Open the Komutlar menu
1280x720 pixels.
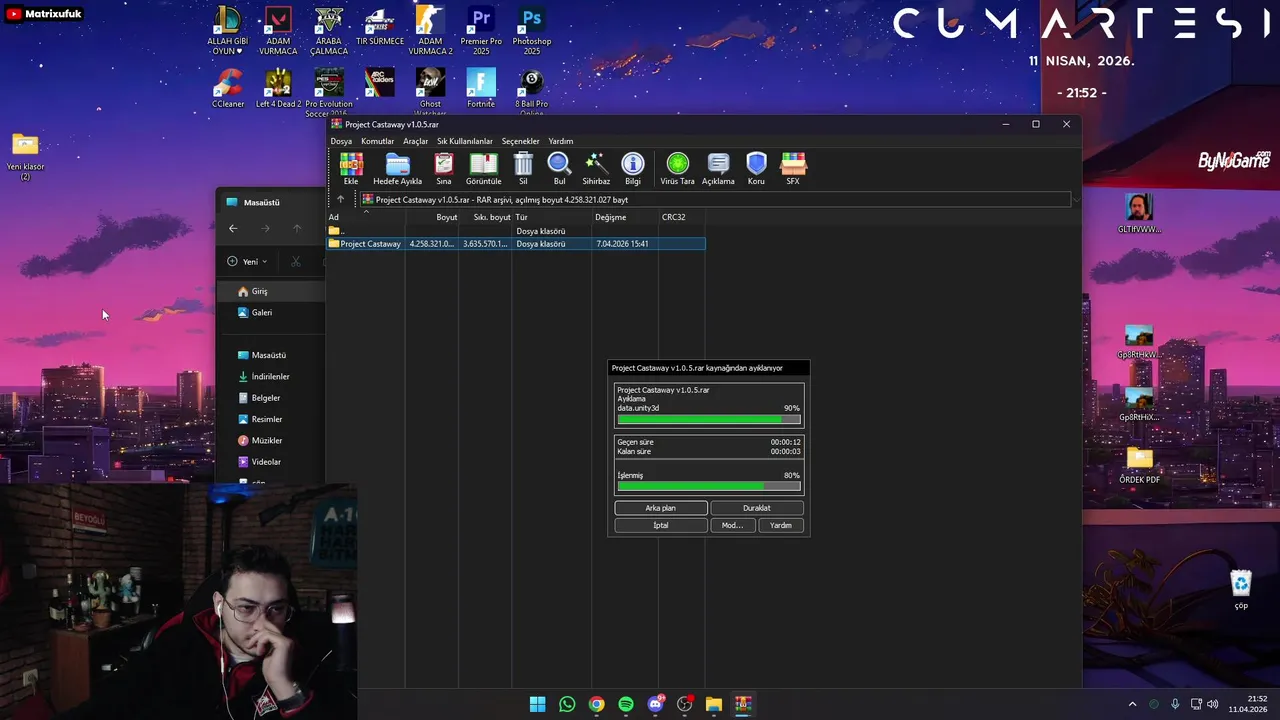[377, 141]
